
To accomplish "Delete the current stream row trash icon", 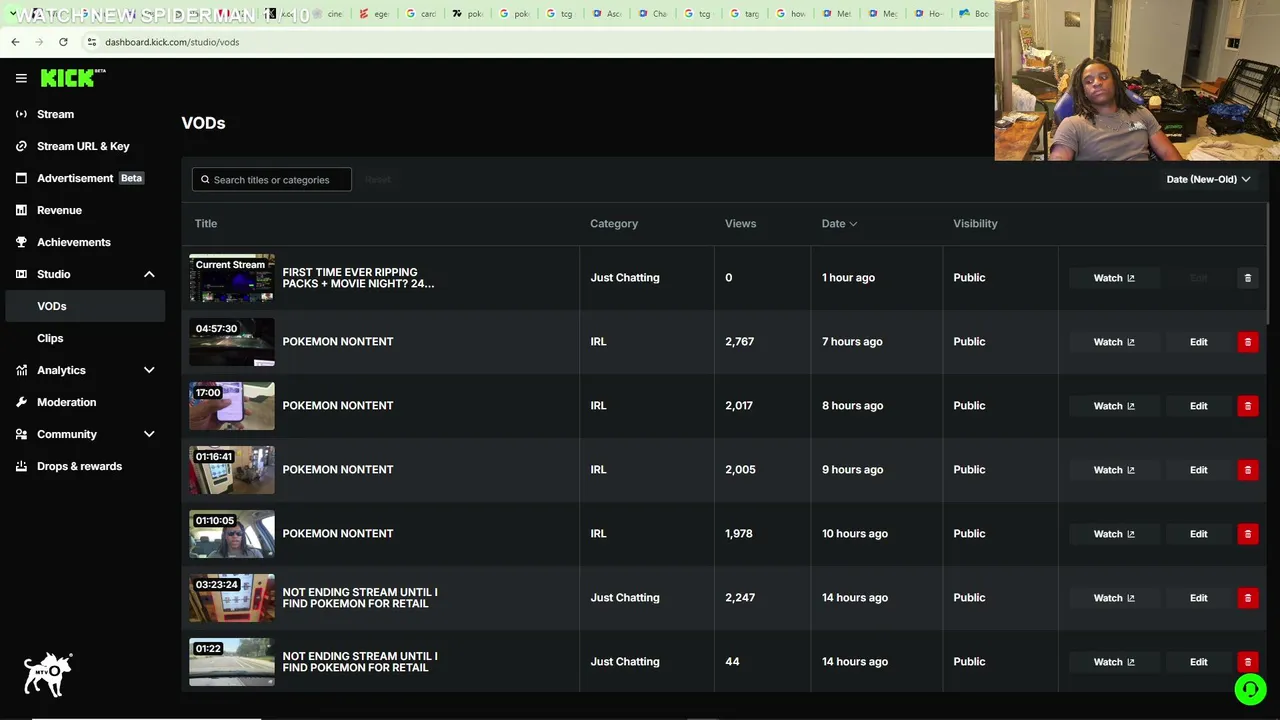I will click(1247, 278).
